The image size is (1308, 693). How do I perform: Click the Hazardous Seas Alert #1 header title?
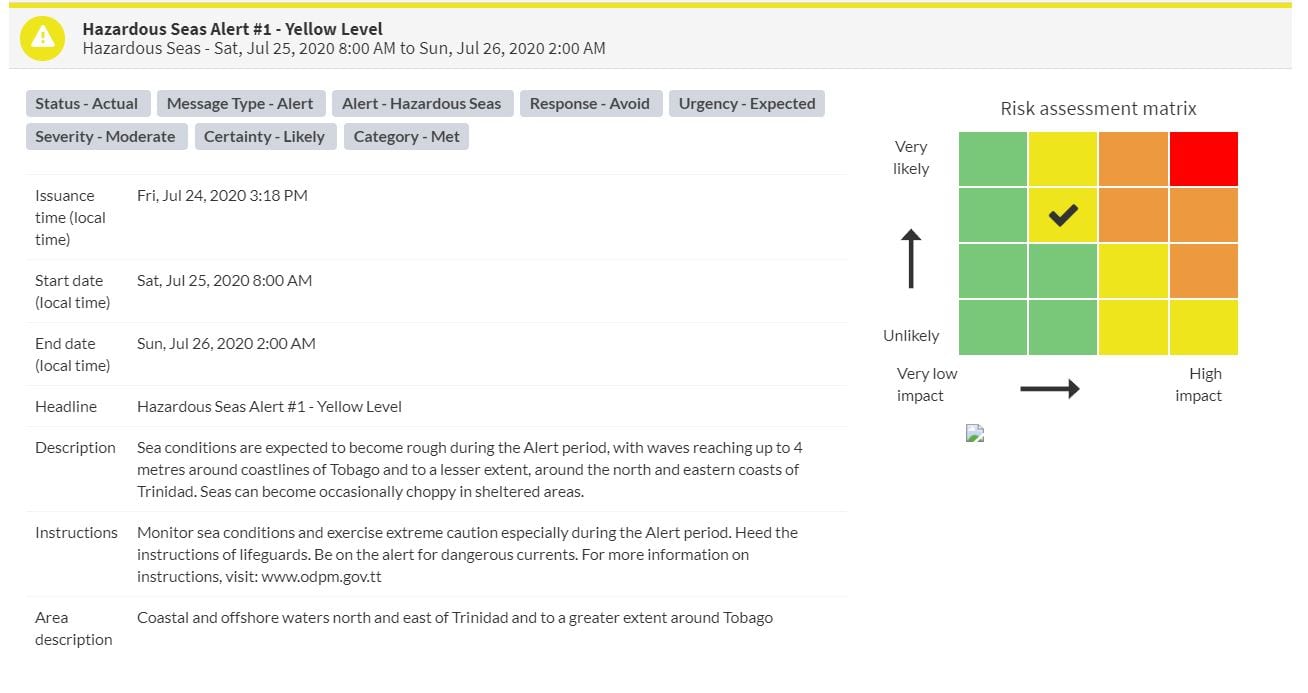pyautogui.click(x=233, y=29)
